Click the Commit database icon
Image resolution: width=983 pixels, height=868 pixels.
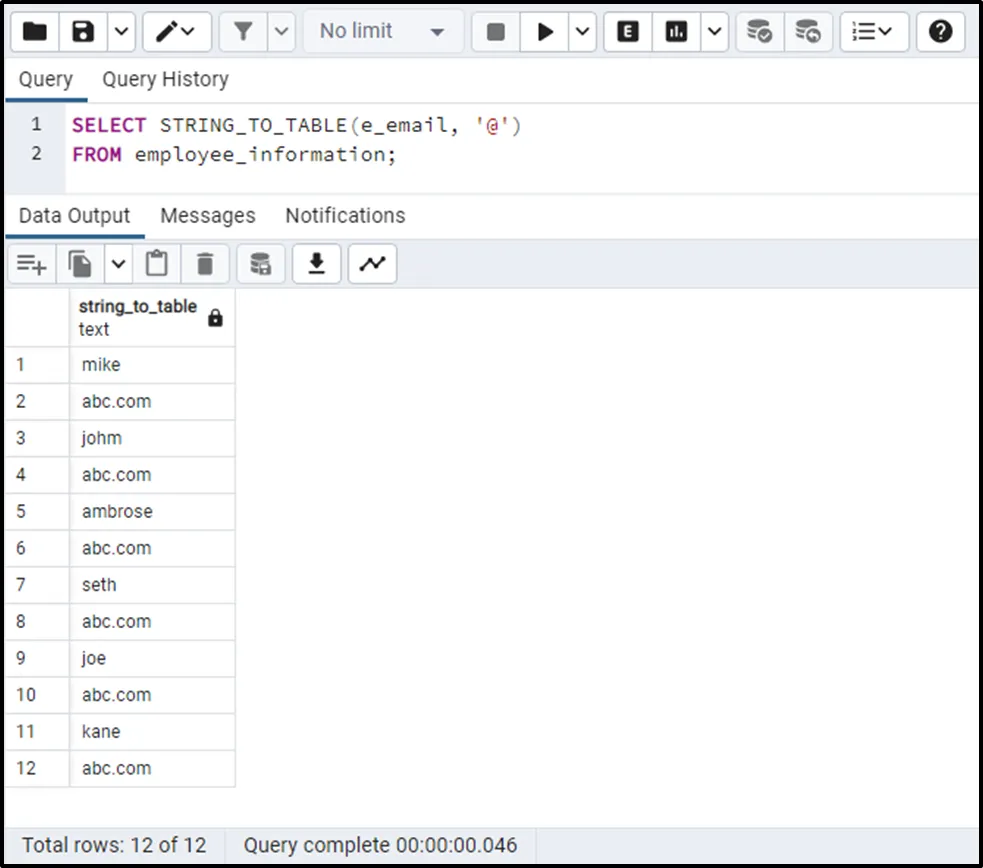pyautogui.click(x=760, y=32)
